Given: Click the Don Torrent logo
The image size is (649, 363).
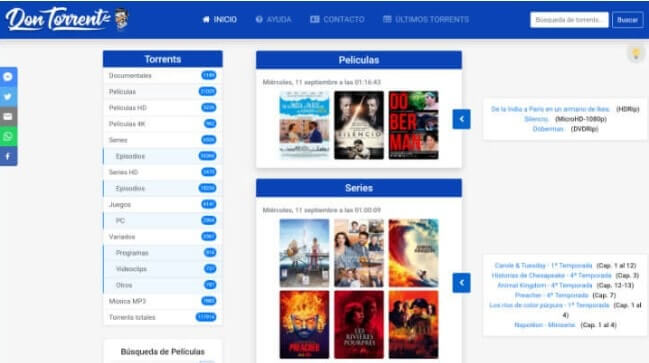Looking at the screenshot, I should click(x=67, y=19).
